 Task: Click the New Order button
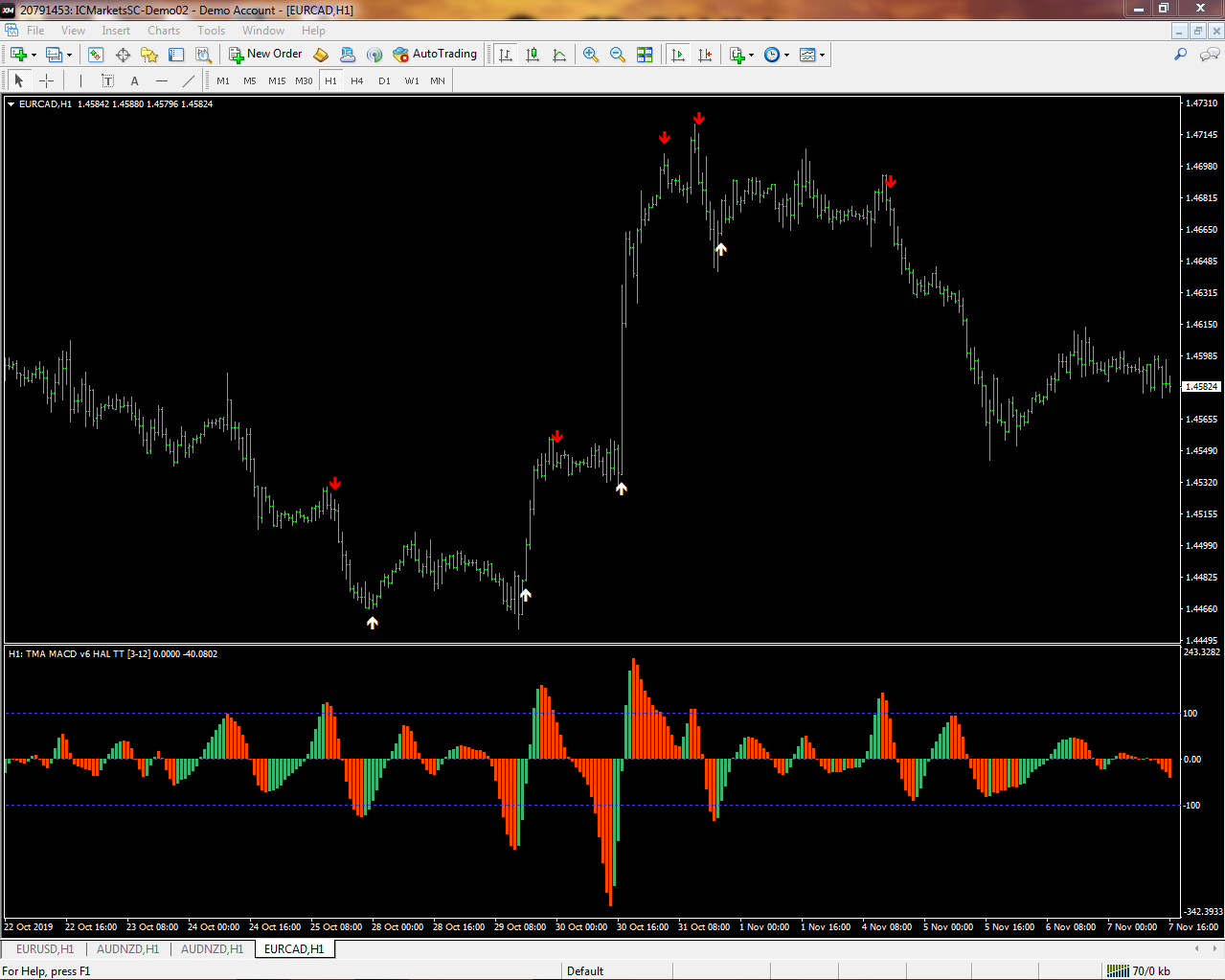(x=265, y=55)
